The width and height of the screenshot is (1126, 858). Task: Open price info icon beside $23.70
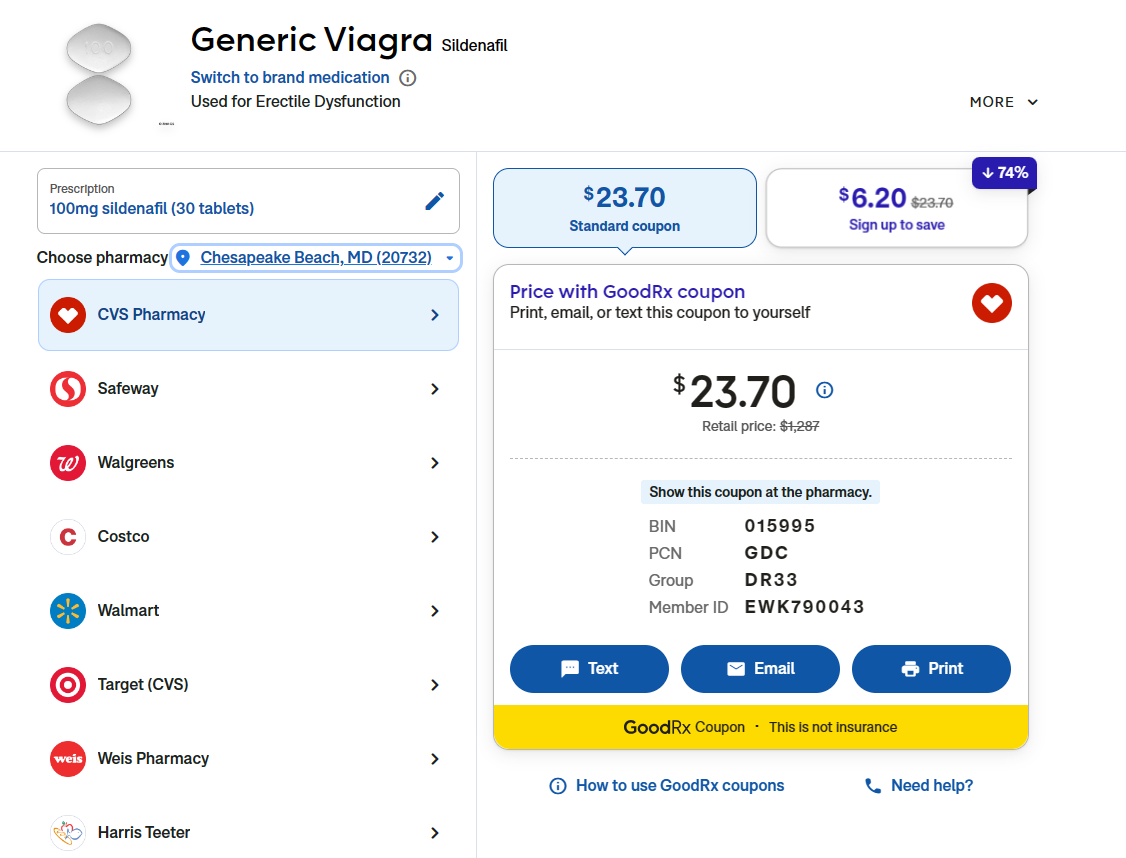pos(824,390)
